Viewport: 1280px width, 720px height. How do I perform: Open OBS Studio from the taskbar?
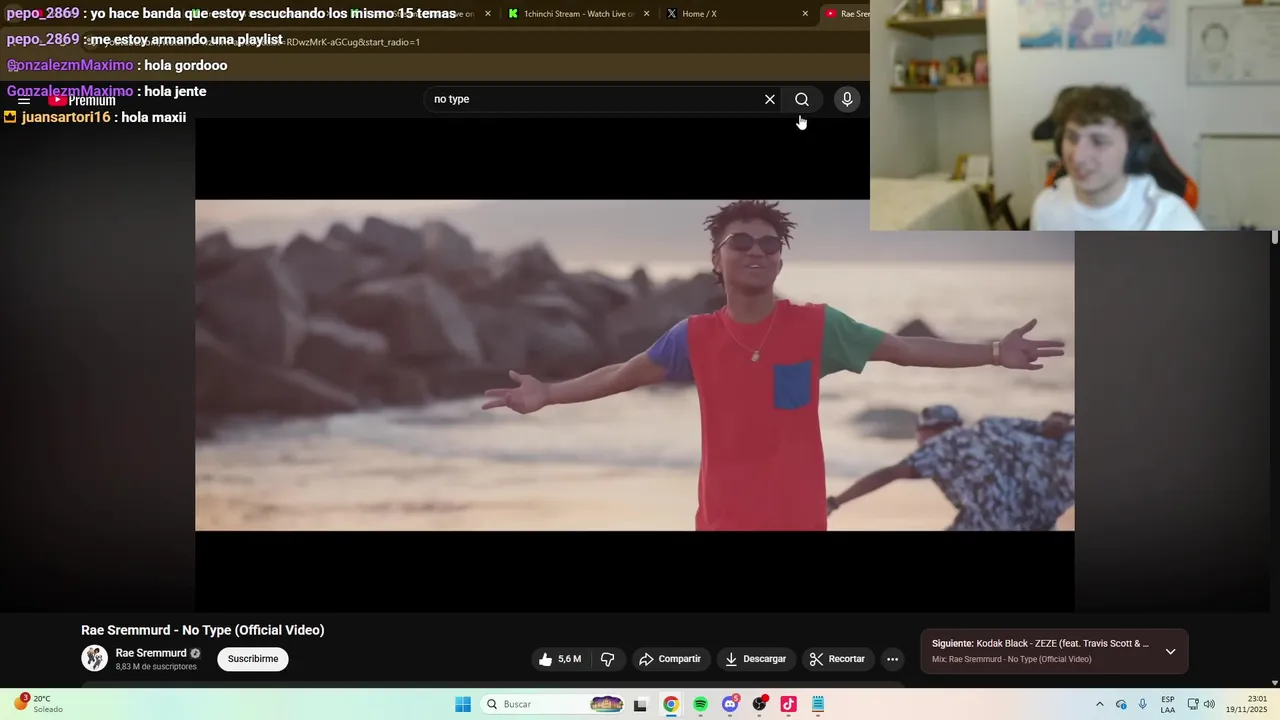759,704
